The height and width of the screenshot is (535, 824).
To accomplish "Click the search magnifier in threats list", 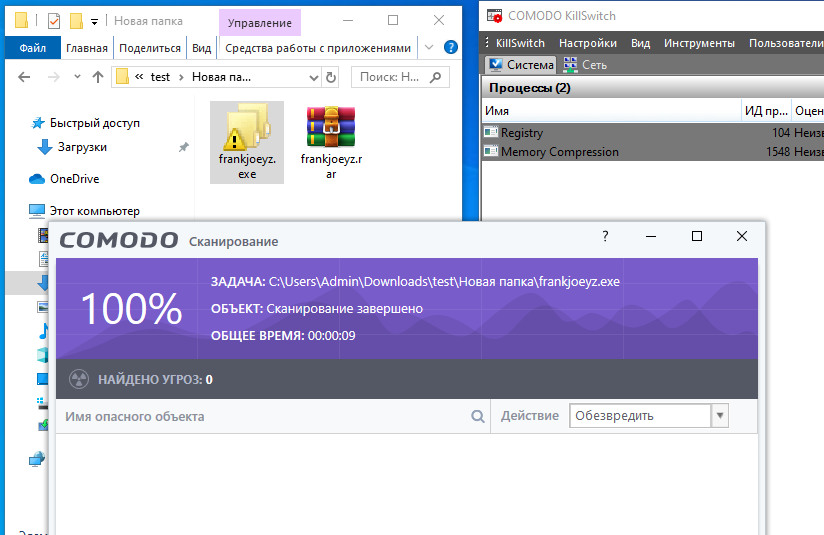I will (478, 417).
